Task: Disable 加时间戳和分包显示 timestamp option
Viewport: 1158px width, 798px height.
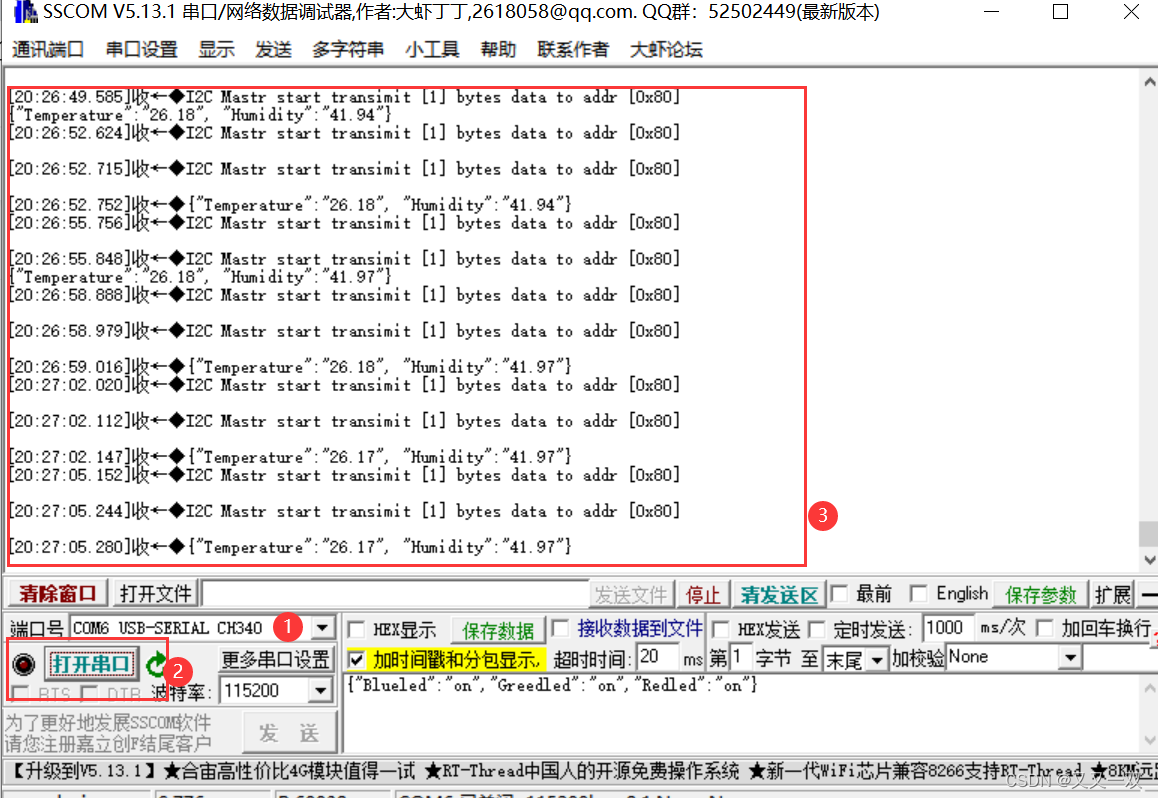Action: click(x=355, y=659)
